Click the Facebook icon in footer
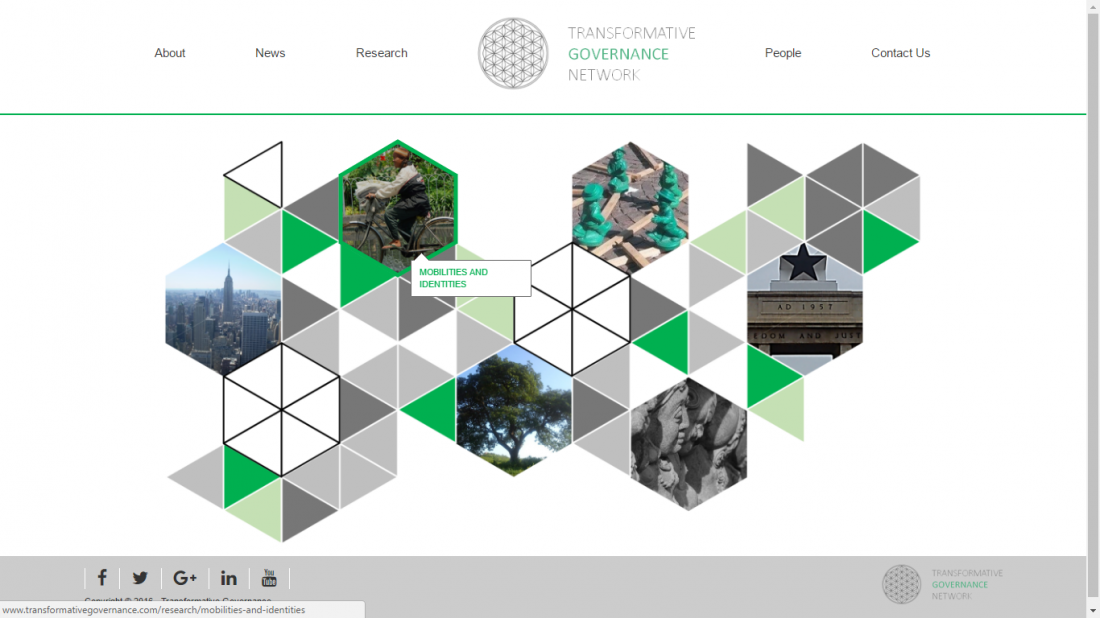Viewport: 1100px width, 618px height. 102,578
